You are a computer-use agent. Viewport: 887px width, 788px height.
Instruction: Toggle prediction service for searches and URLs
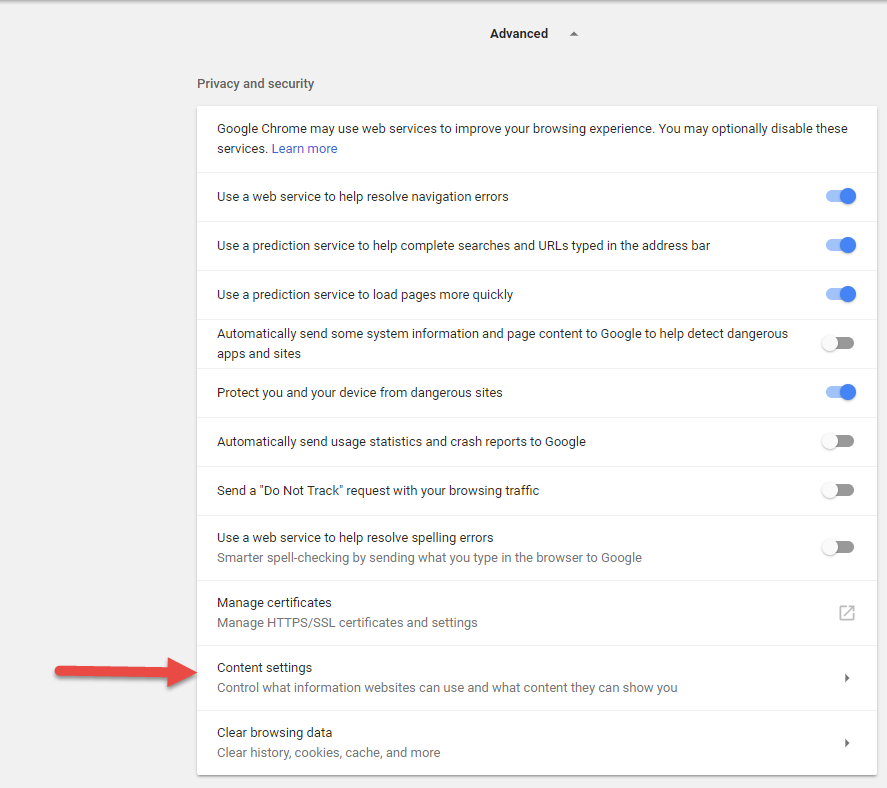coord(841,246)
